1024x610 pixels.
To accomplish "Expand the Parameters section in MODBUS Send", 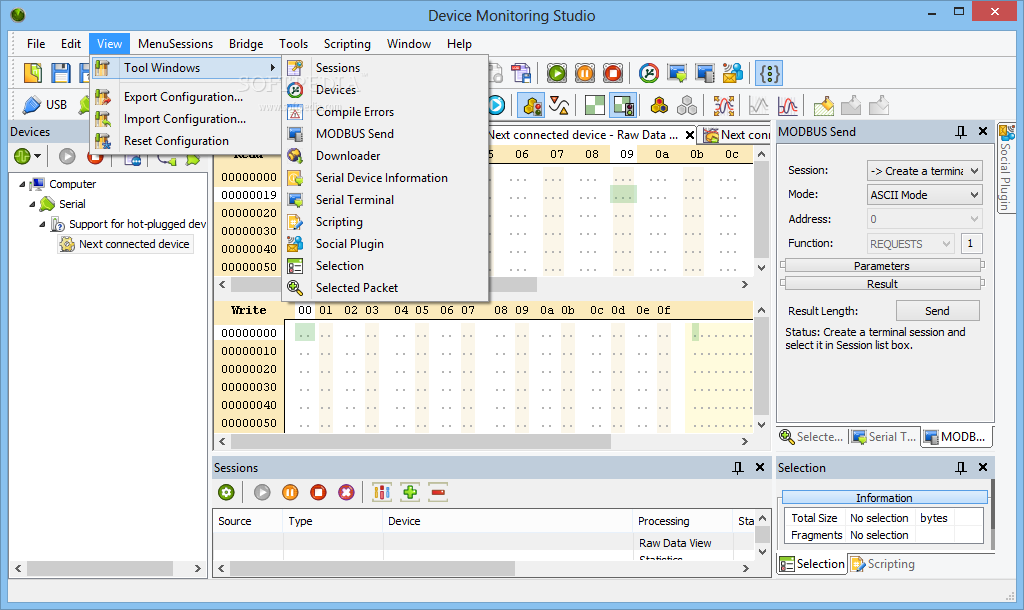I will click(x=882, y=265).
